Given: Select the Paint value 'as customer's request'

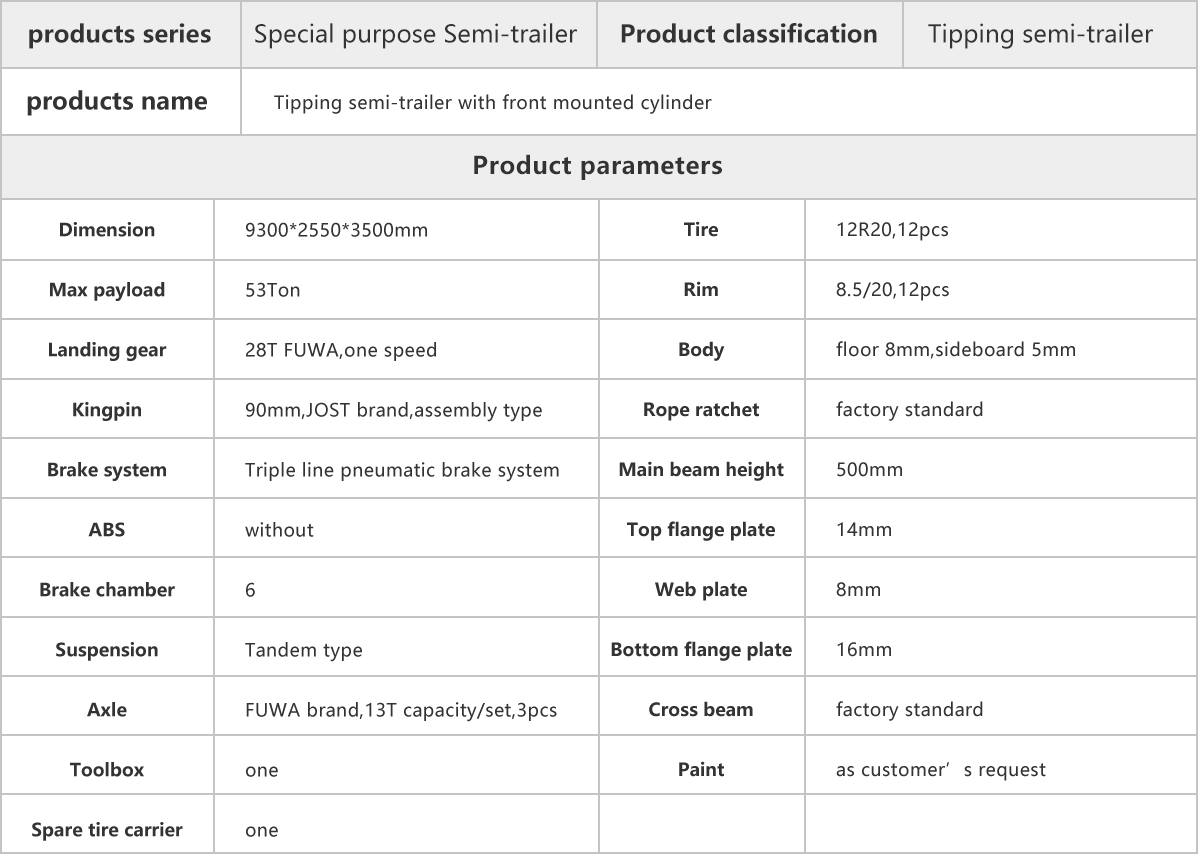Looking at the screenshot, I should (x=941, y=770).
